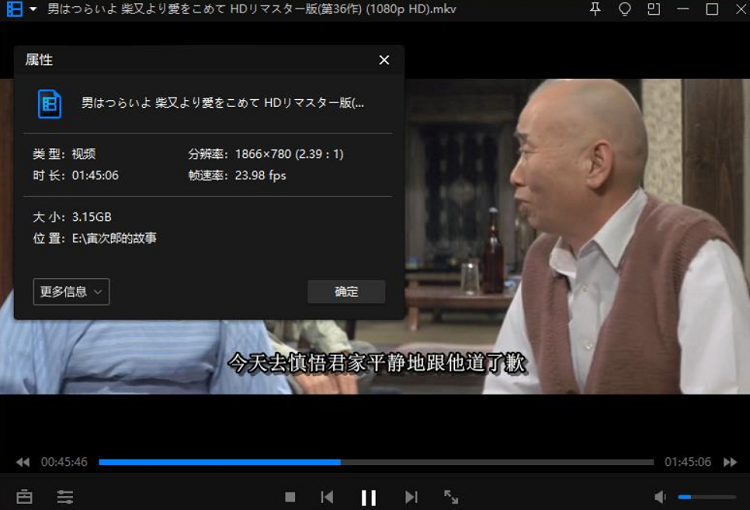The image size is (750, 510).
Task: Close the 属性 dialog
Action: 384,60
